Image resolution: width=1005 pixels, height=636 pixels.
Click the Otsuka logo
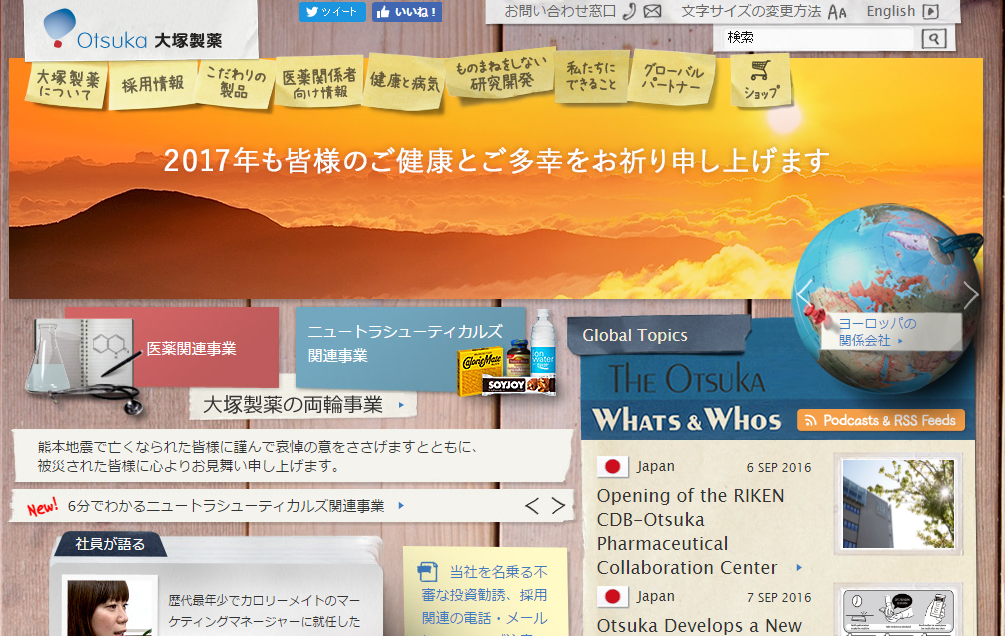[133, 29]
